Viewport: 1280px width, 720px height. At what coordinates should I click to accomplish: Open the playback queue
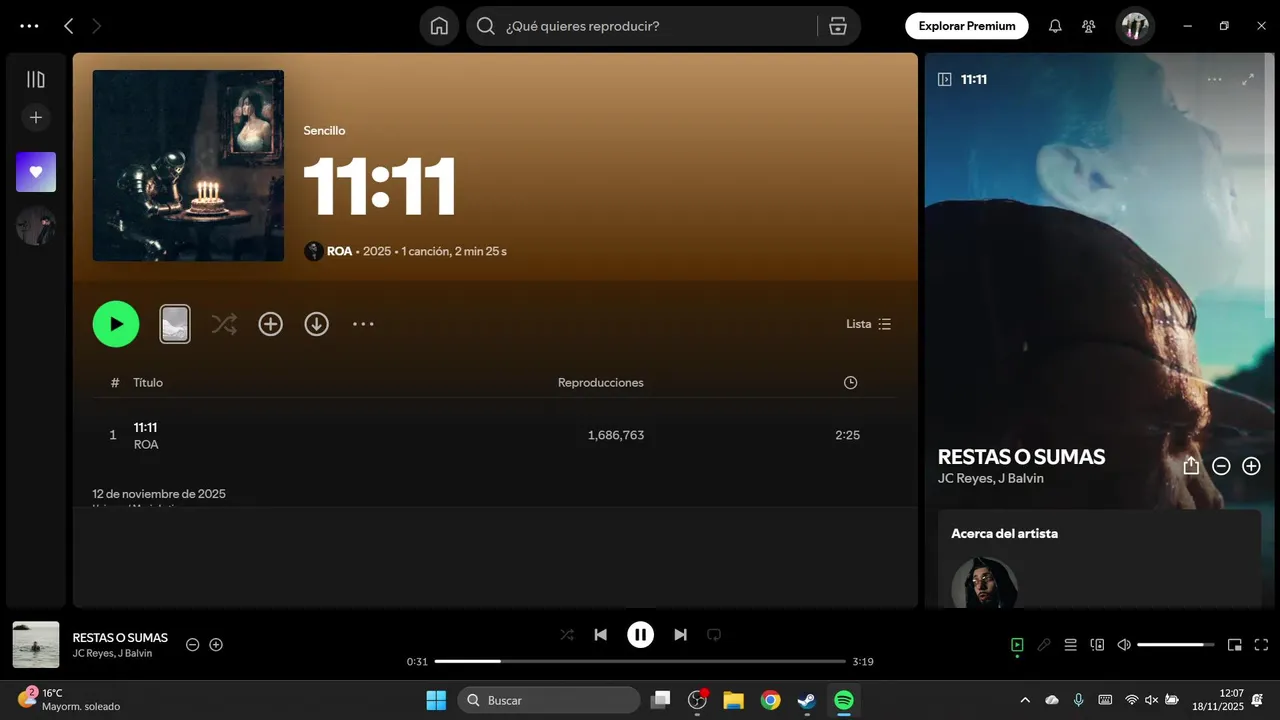tap(1070, 645)
